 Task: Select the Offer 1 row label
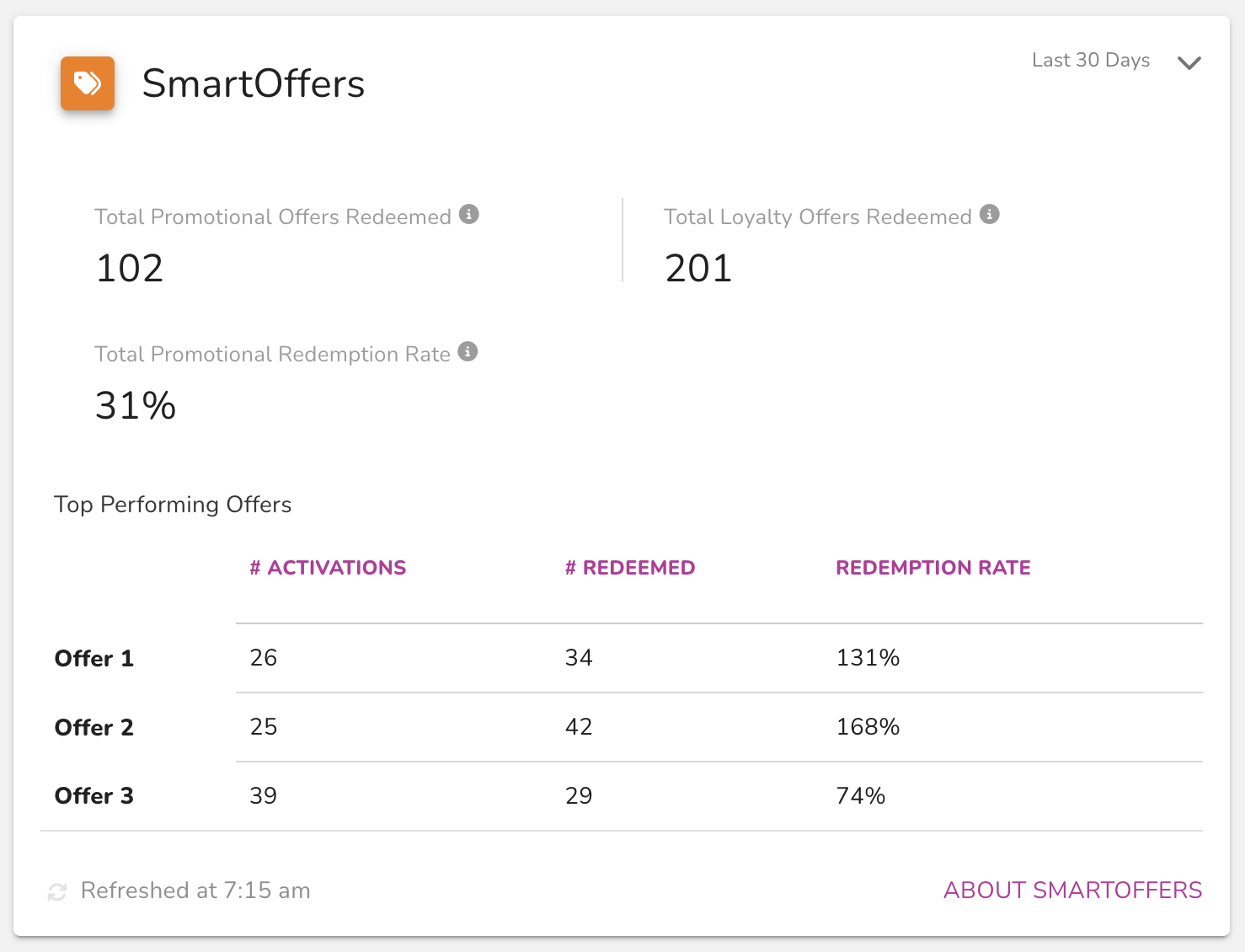tap(94, 659)
